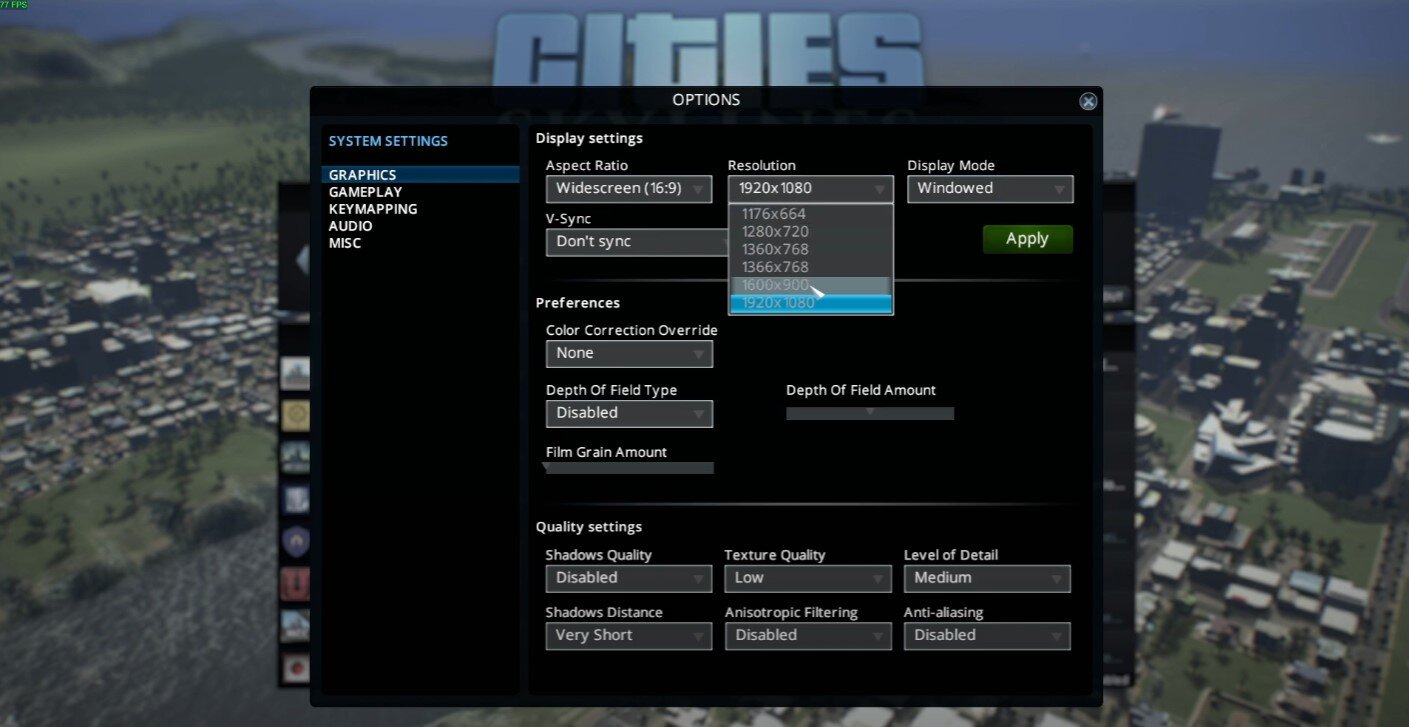The height and width of the screenshot is (727, 1409).
Task: Set the Depth Of Field Amount slider
Action: [x=870, y=413]
